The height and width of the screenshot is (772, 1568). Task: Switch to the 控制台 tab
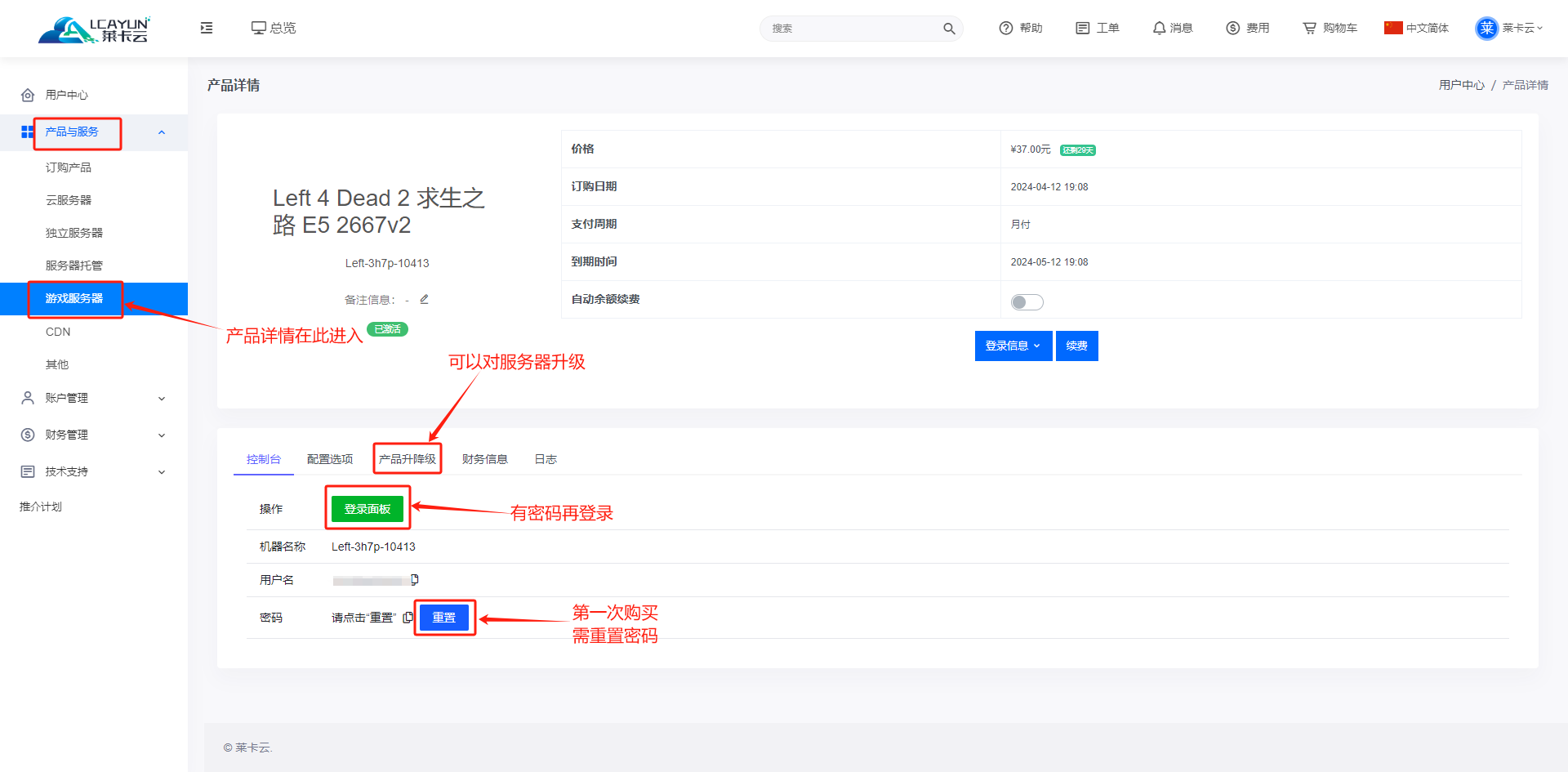tap(264, 459)
